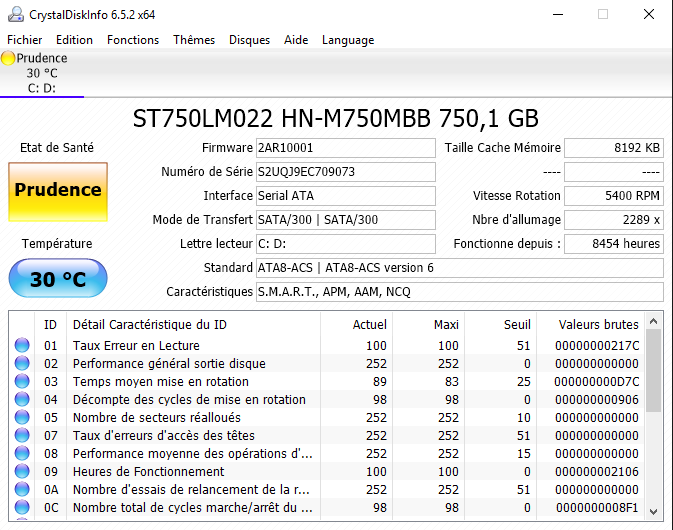The height and width of the screenshot is (530, 673).
Task: Click the disk title ST750LM022 HN-M750MBB
Action: tap(335, 118)
